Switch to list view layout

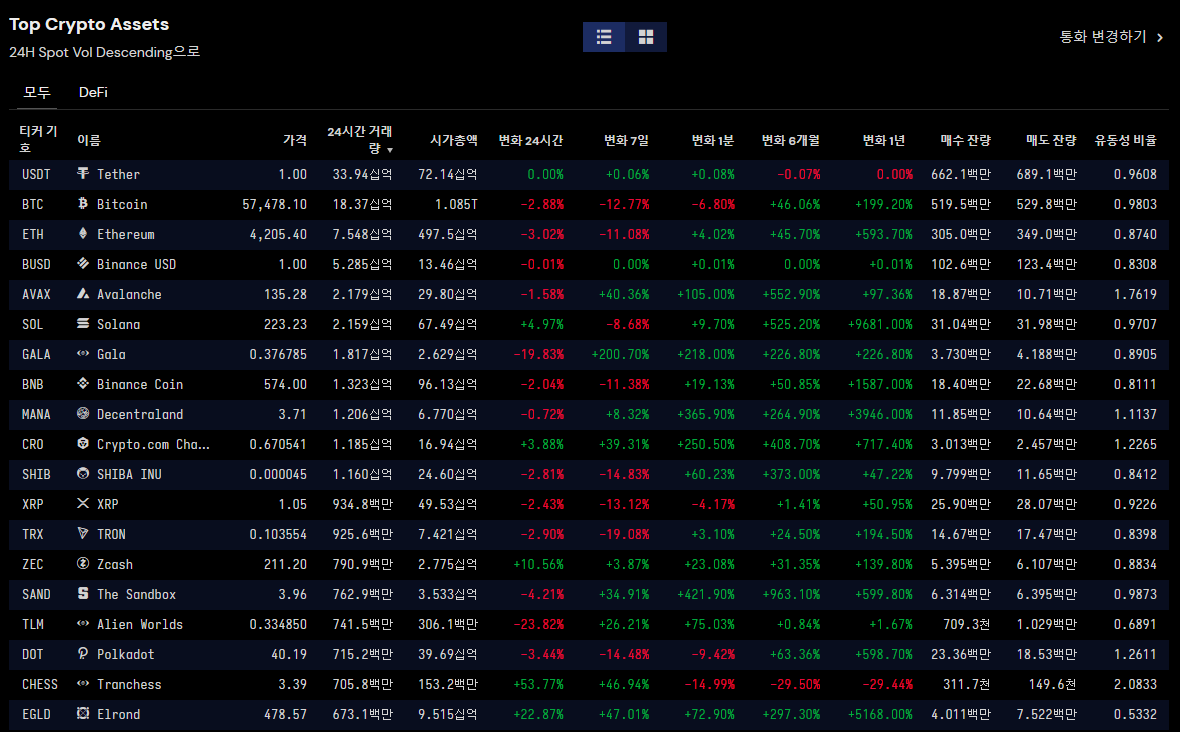tap(604, 37)
